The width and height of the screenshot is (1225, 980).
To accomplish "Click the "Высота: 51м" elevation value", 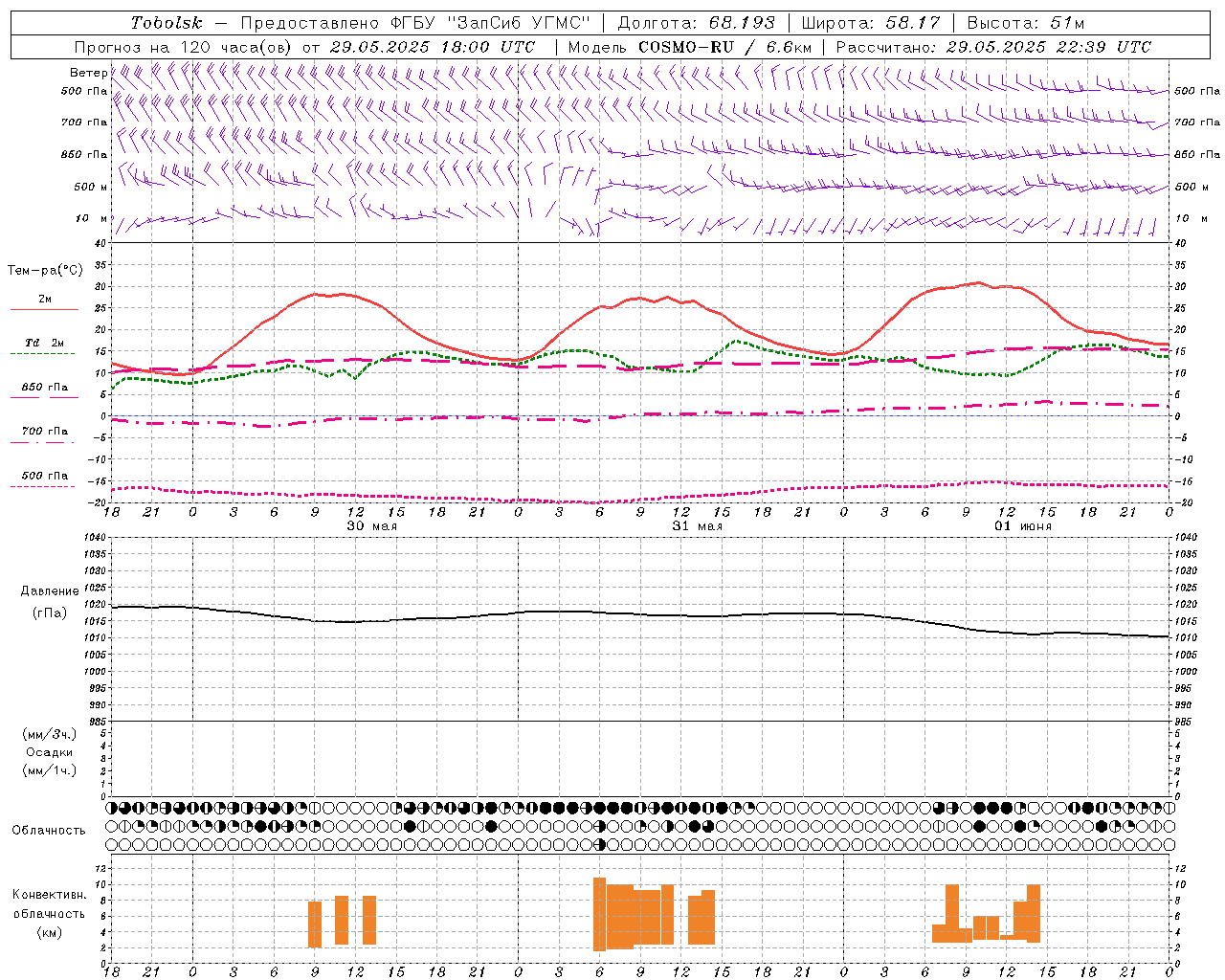I will [x=1026, y=23].
